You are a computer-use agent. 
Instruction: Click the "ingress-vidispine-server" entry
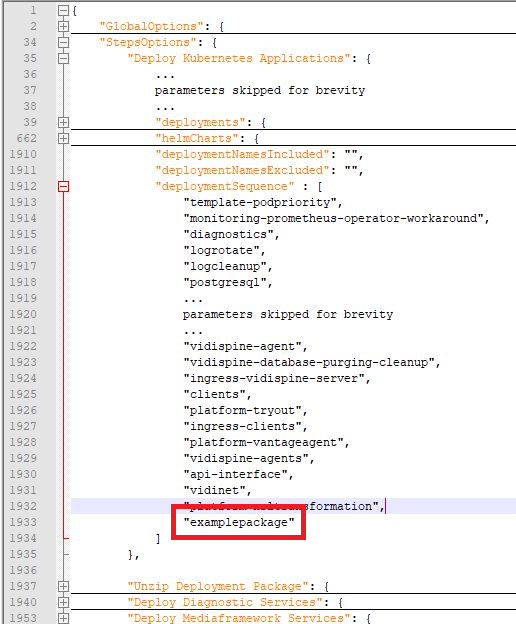(274, 378)
